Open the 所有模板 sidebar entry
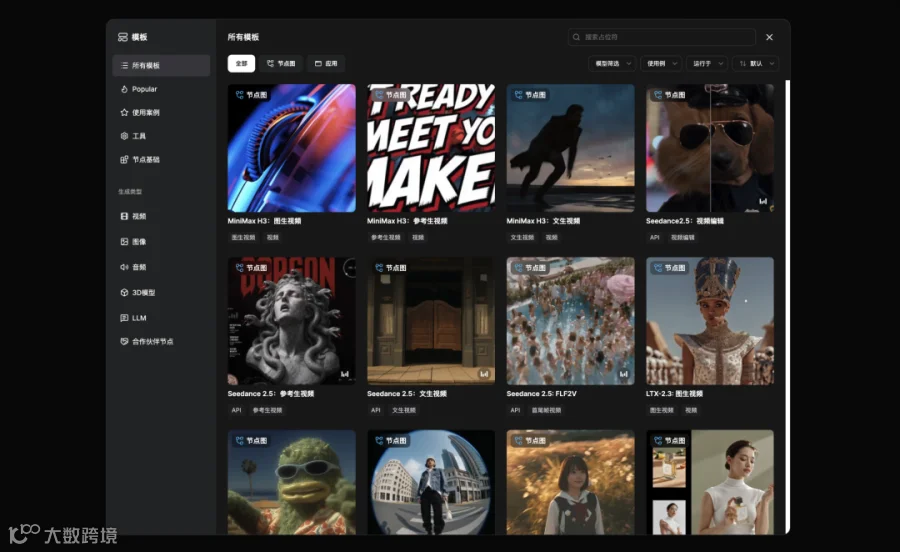This screenshot has height=552, width=900. click(x=161, y=65)
